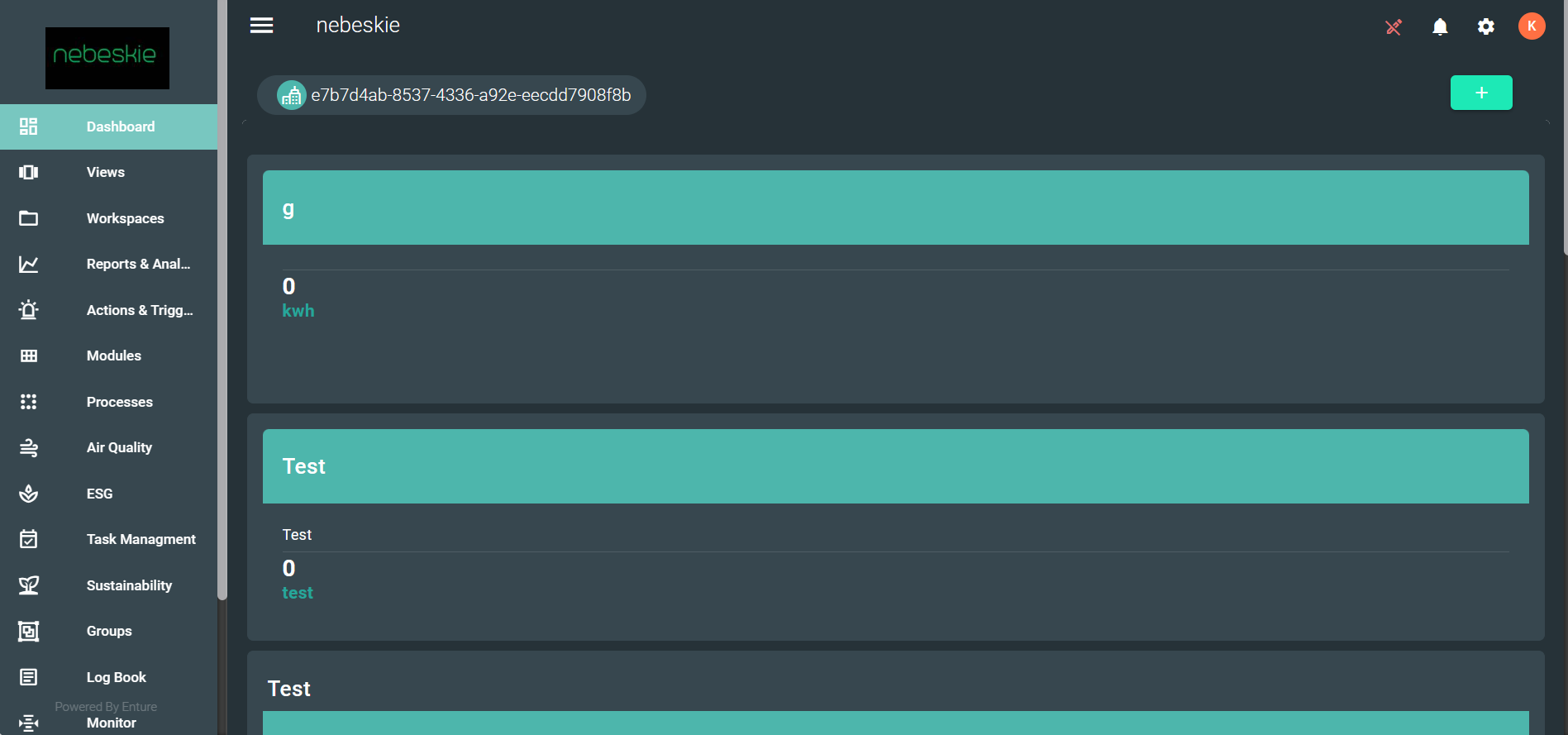Open the notifications bell
This screenshot has height=735, width=1568.
[1440, 27]
